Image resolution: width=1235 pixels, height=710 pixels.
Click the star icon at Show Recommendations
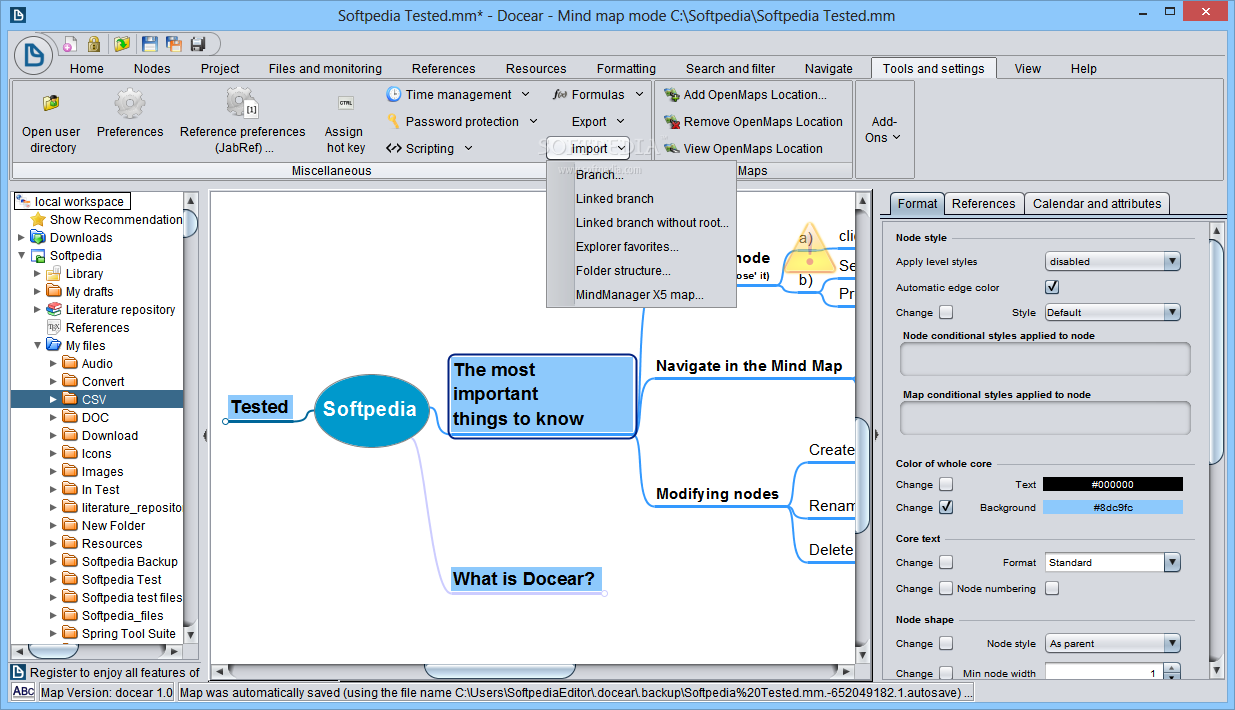(x=38, y=219)
